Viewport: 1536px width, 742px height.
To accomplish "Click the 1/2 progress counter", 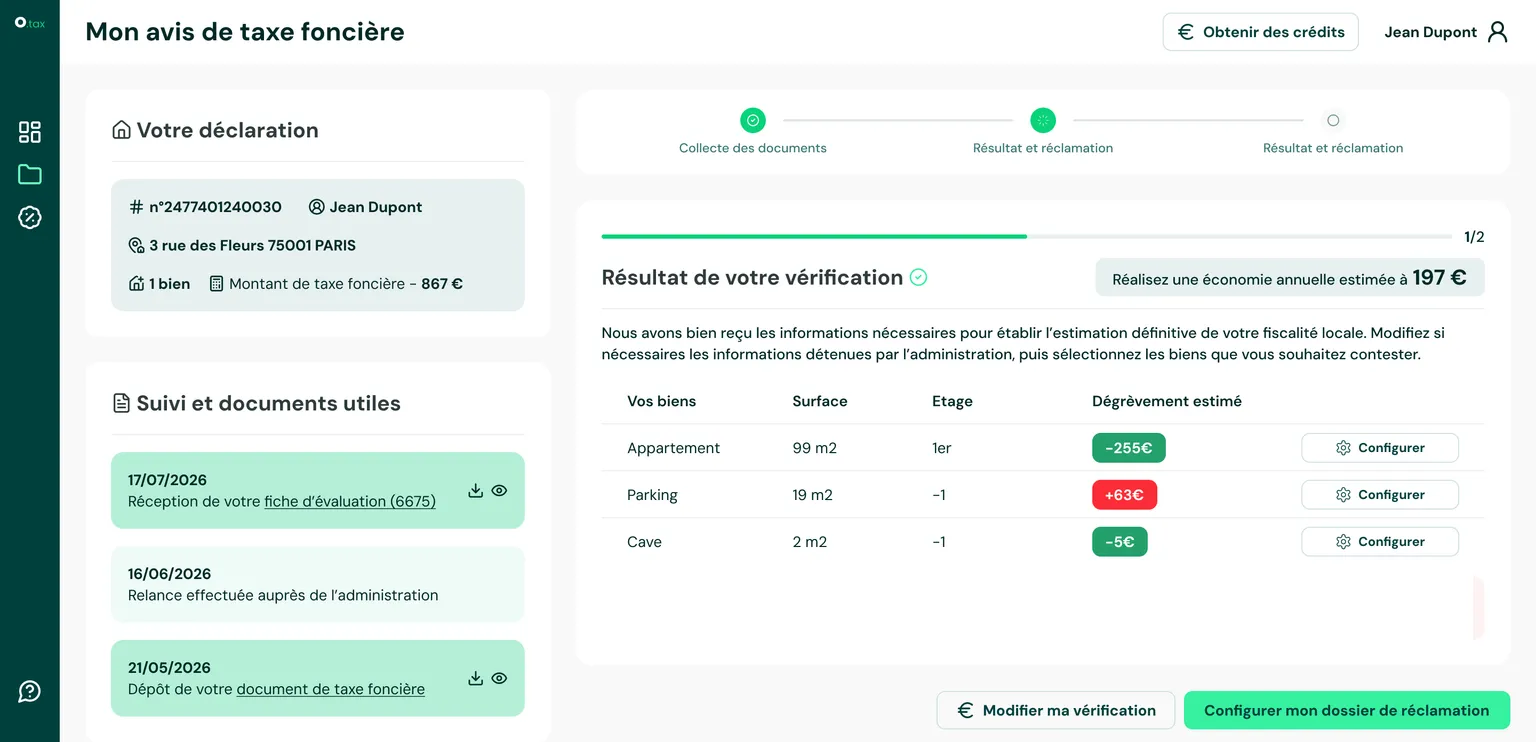I will click(1474, 237).
